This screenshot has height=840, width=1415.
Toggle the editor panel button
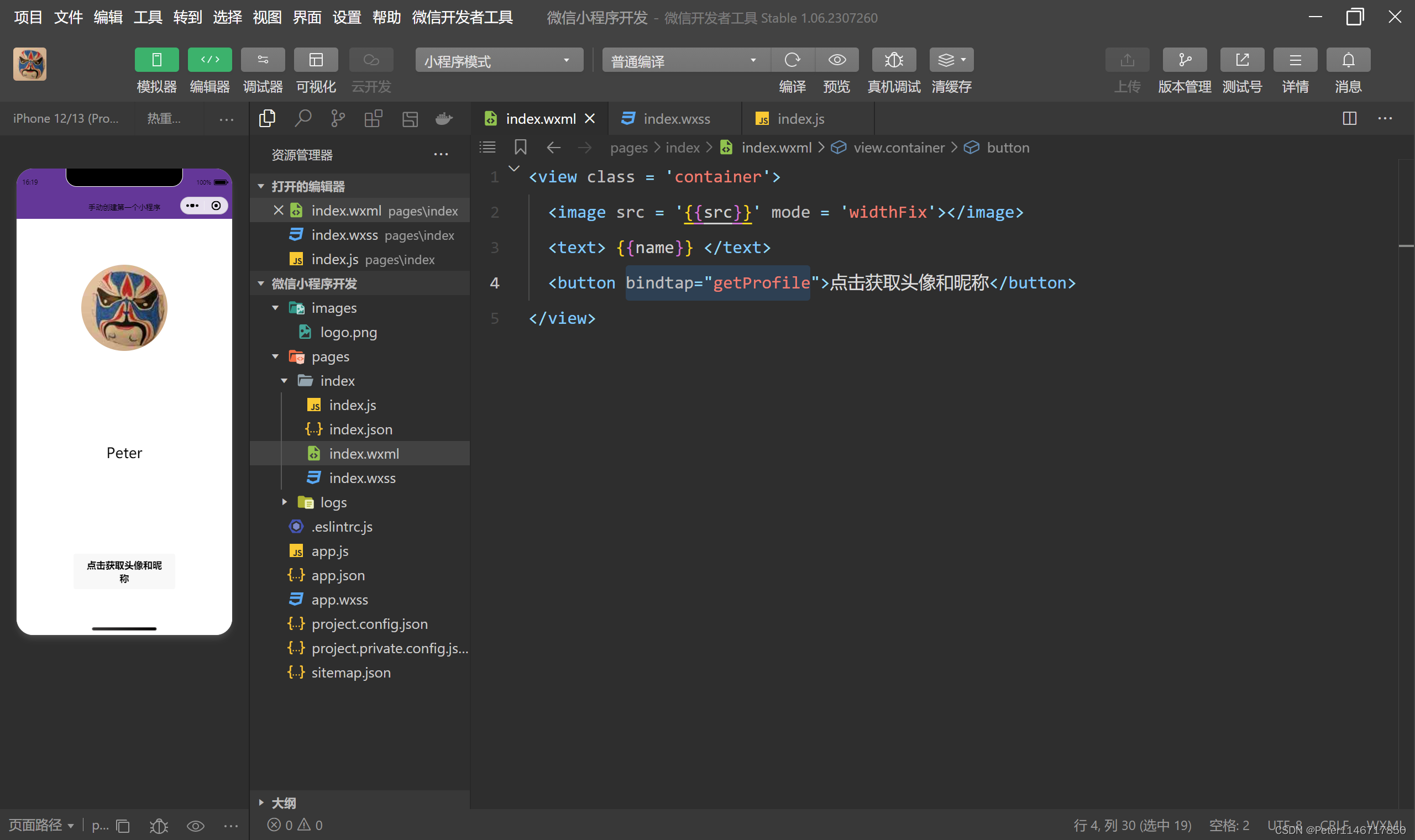(210, 60)
